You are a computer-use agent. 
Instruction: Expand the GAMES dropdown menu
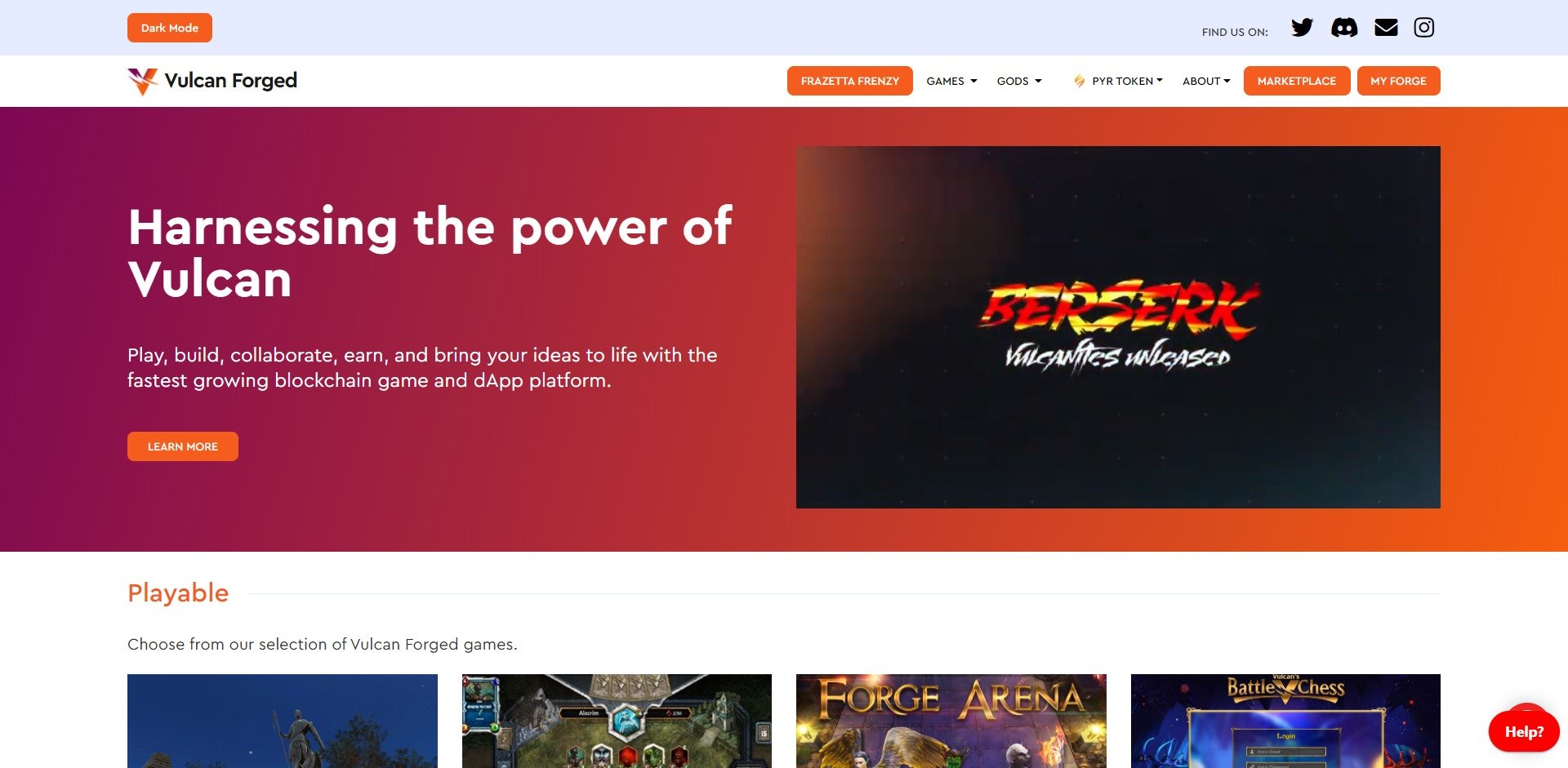pos(951,81)
